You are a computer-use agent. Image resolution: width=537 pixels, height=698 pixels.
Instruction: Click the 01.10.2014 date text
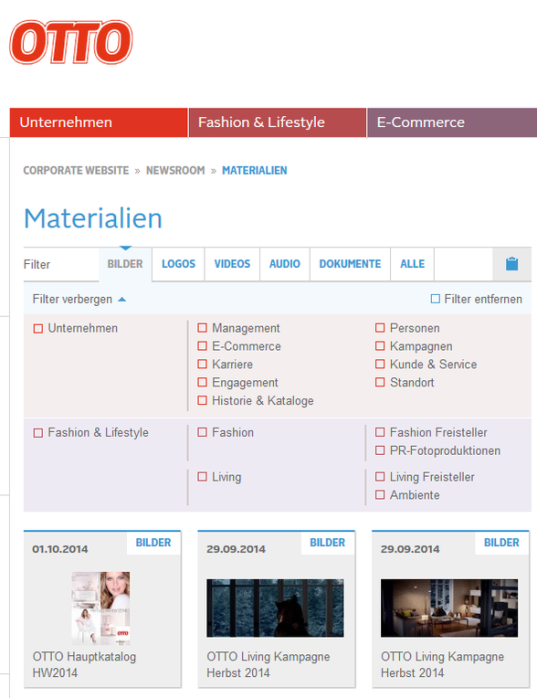[60, 549]
